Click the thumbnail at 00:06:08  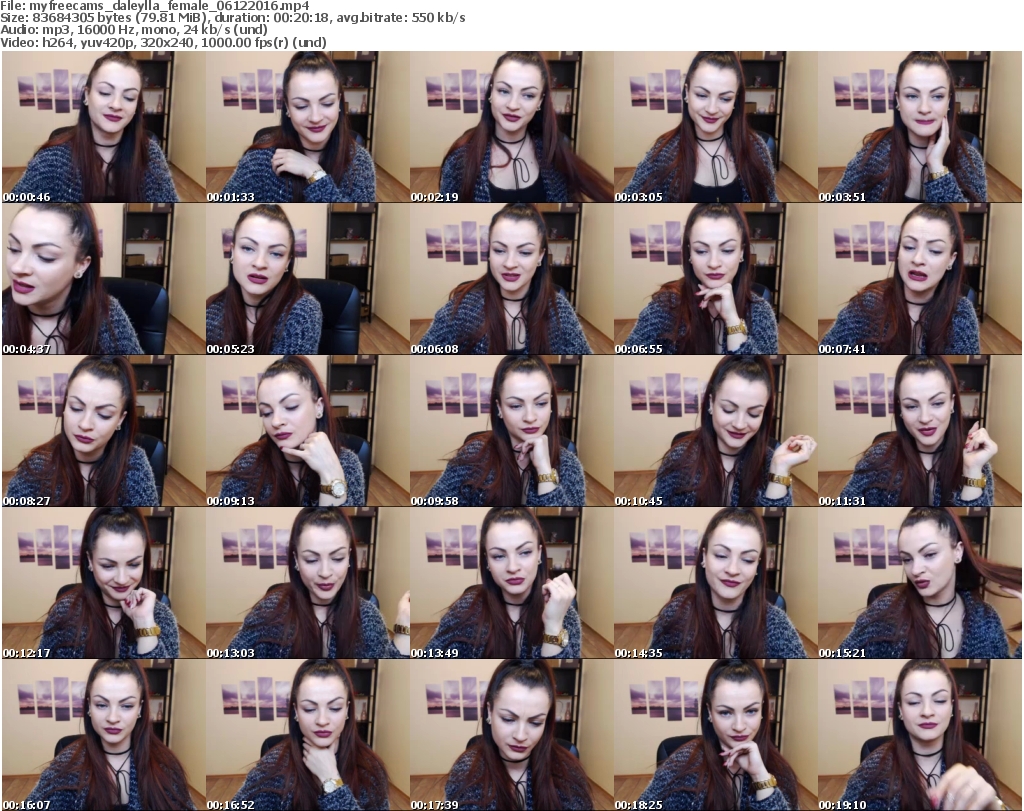tap(510, 279)
